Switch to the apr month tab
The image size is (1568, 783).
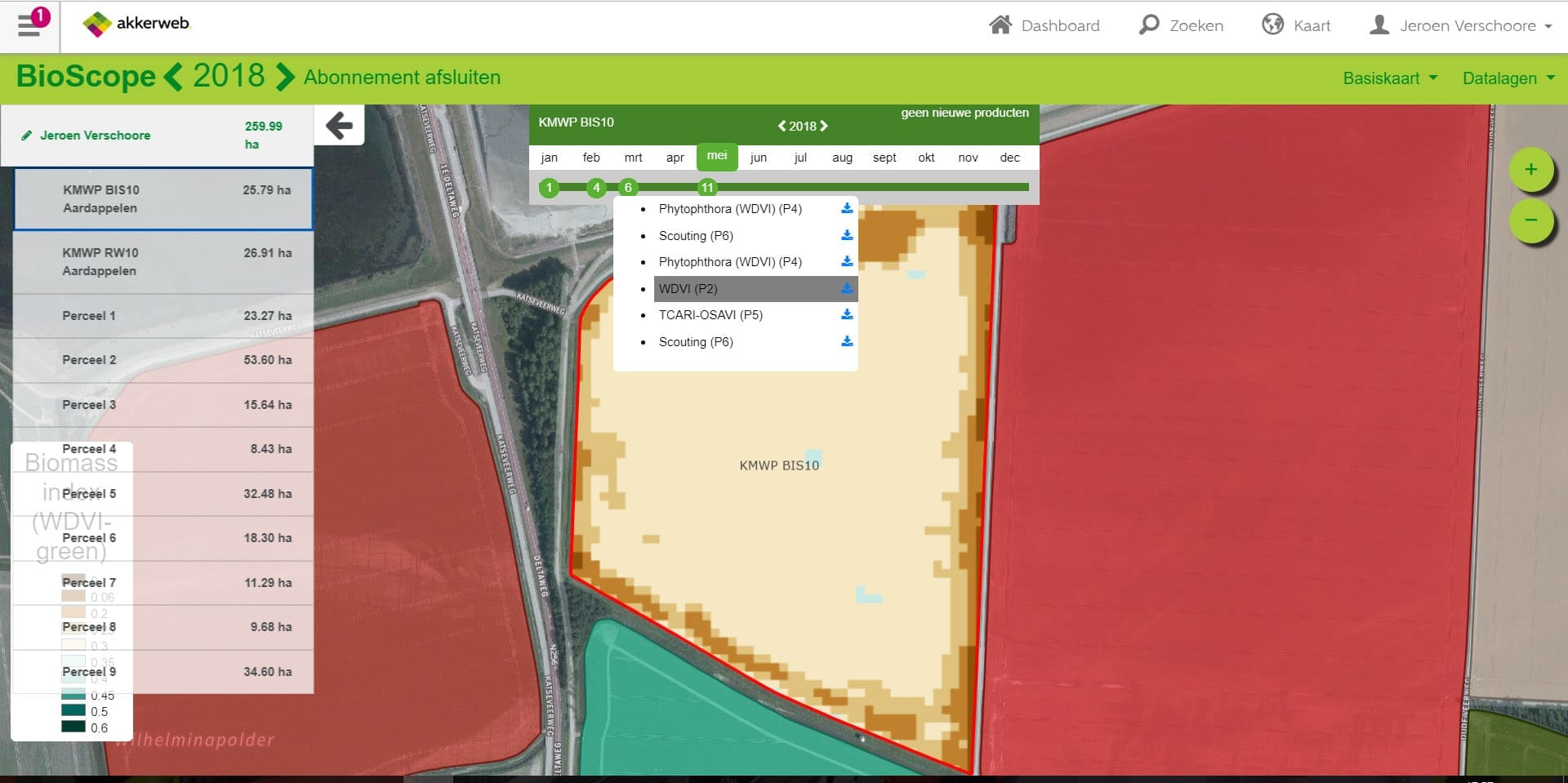(675, 158)
